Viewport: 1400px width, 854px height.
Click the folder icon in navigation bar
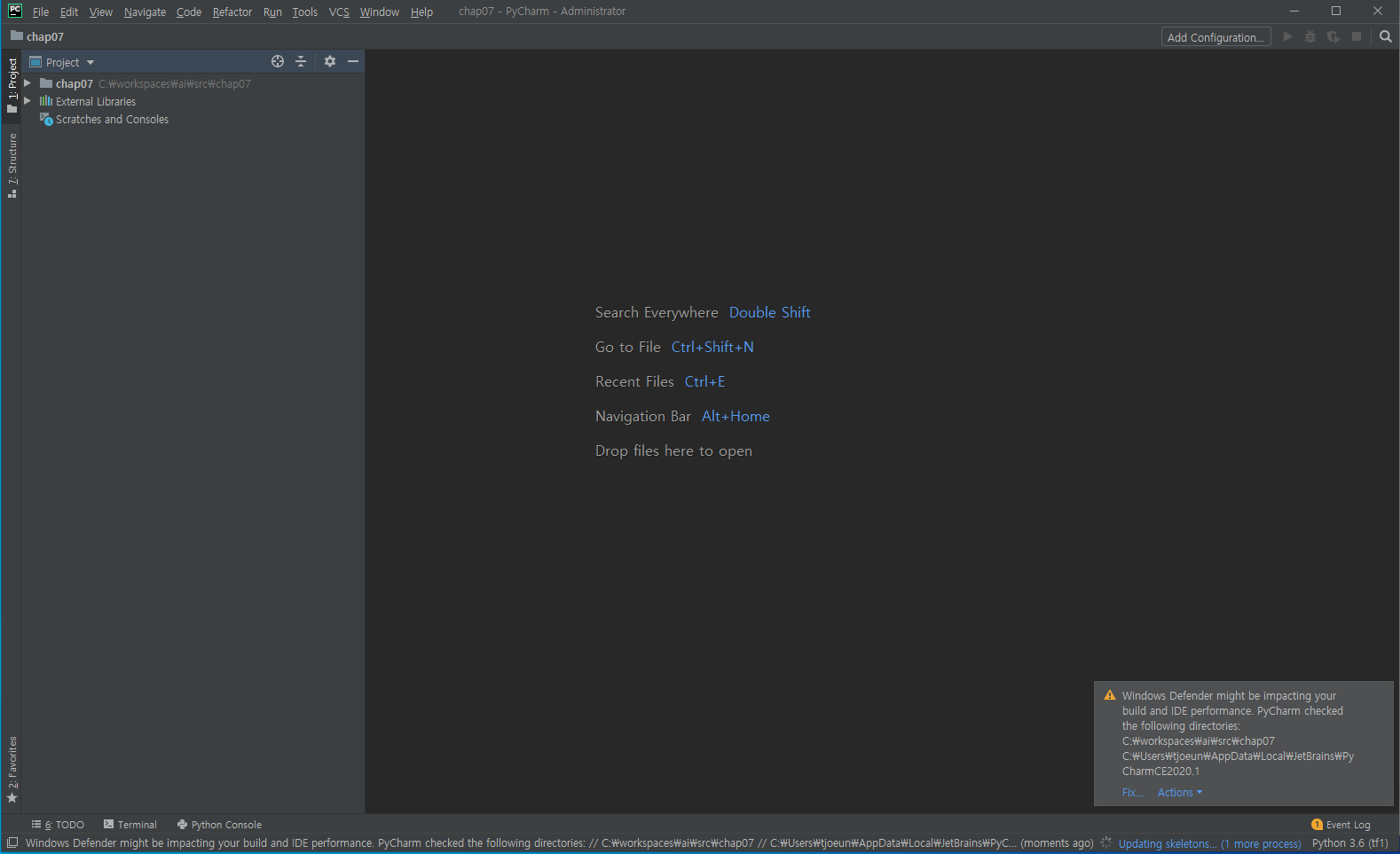click(x=16, y=35)
